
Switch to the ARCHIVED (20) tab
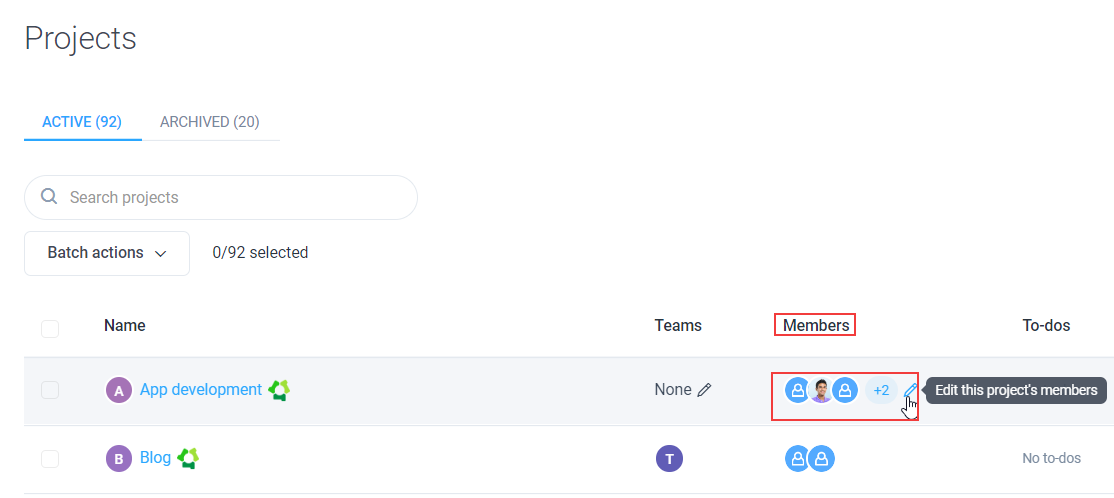[x=210, y=121]
